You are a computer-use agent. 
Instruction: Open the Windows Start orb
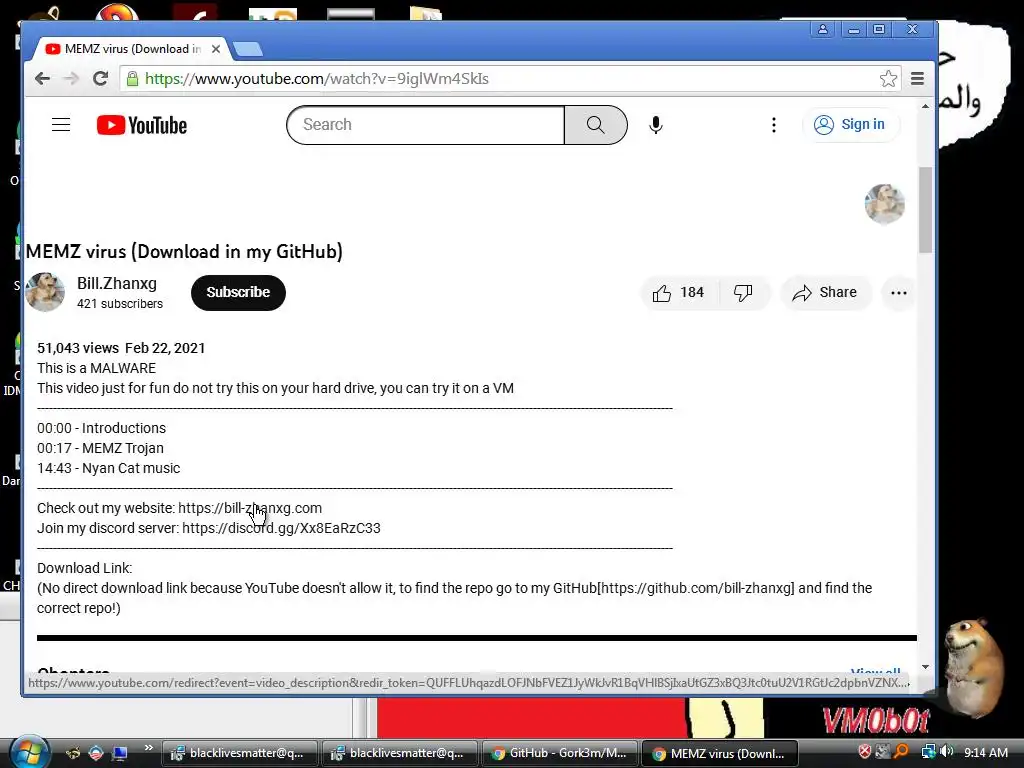click(x=29, y=752)
